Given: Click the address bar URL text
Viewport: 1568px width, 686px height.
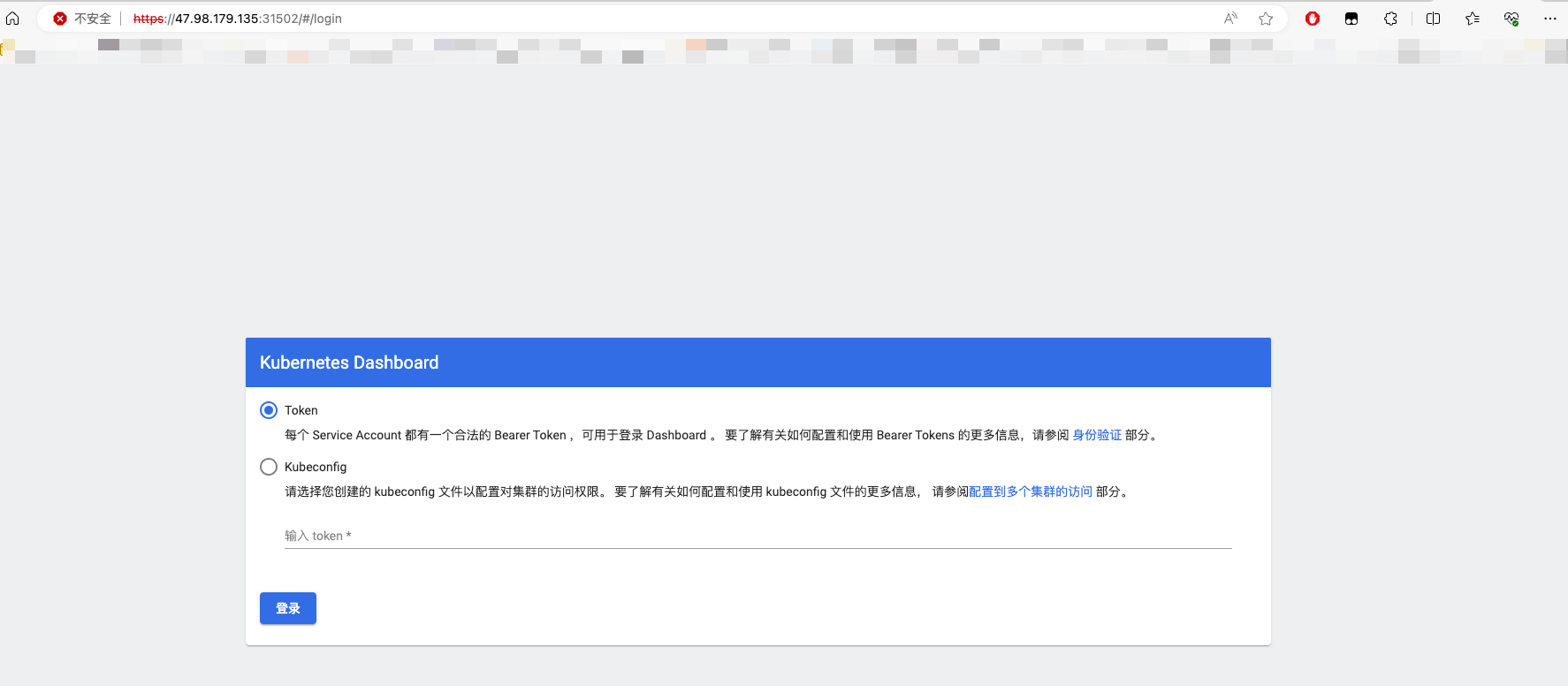Looking at the screenshot, I should tap(237, 19).
